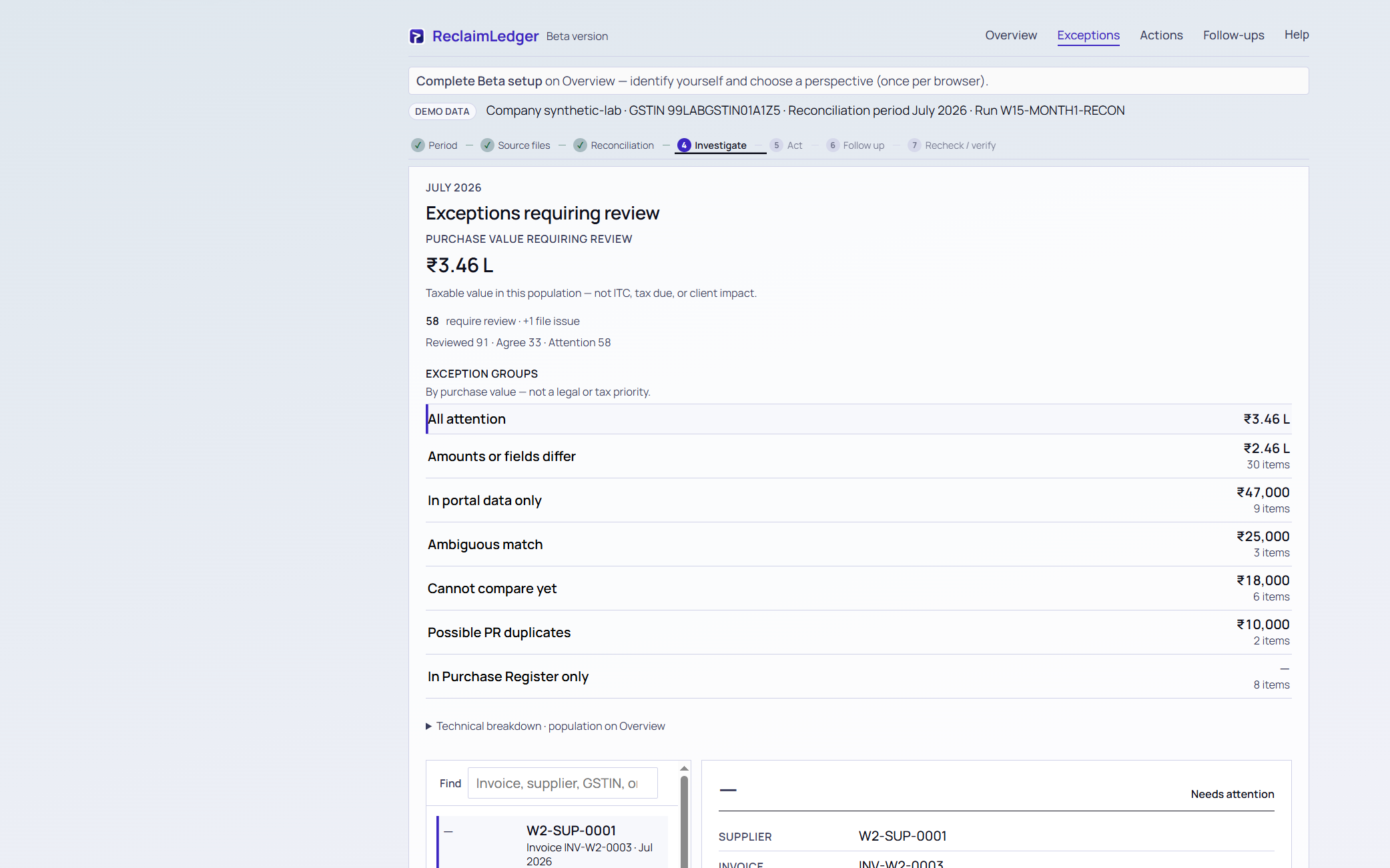Click the Reconciliation step checkmark icon
The width and height of the screenshot is (1390, 868).
[x=580, y=145]
